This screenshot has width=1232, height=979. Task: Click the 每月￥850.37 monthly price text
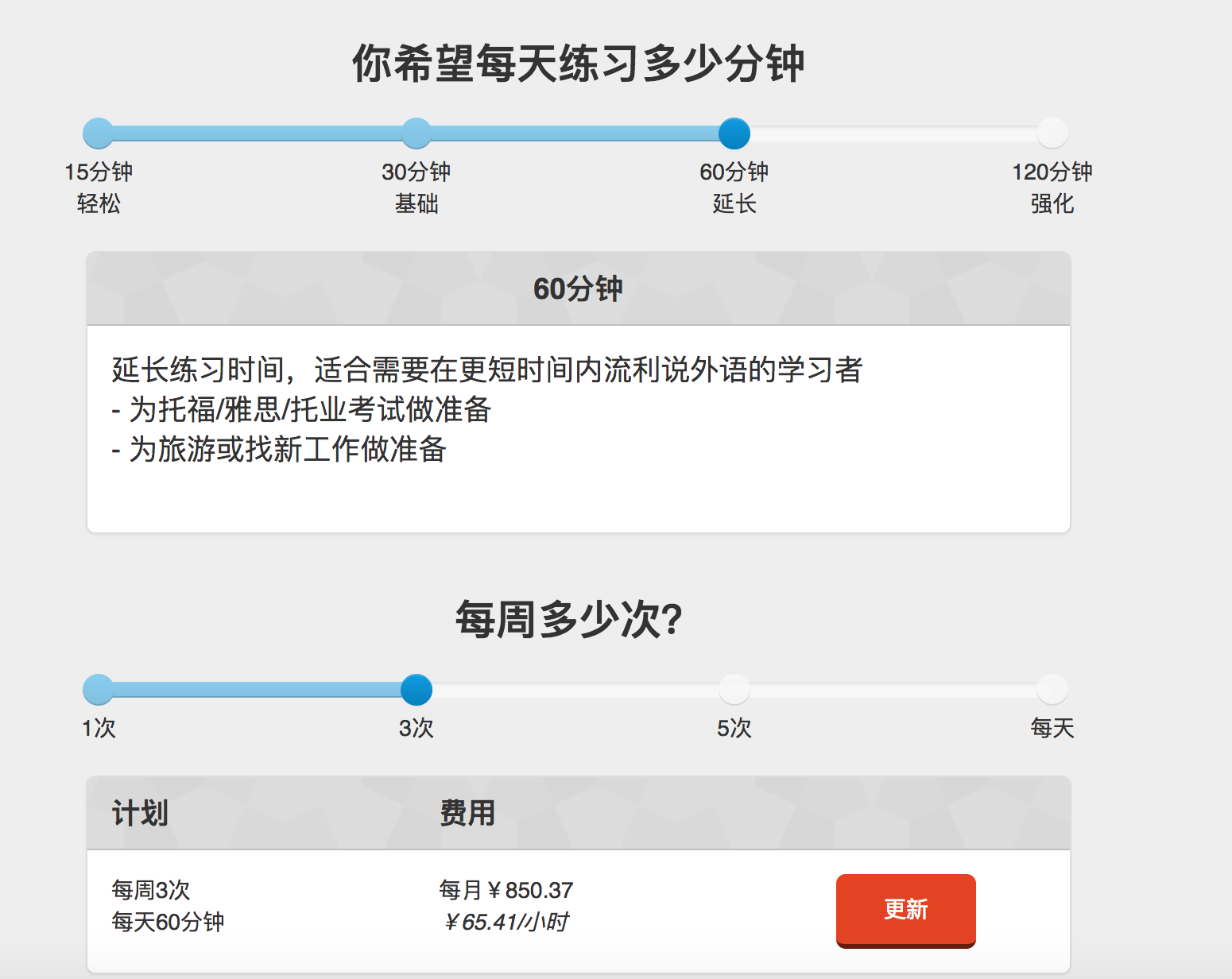[506, 889]
